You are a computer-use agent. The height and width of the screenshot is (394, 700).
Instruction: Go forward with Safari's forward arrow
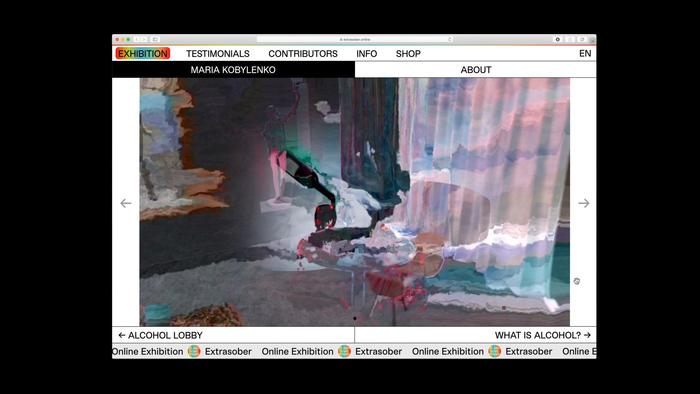coord(144,39)
